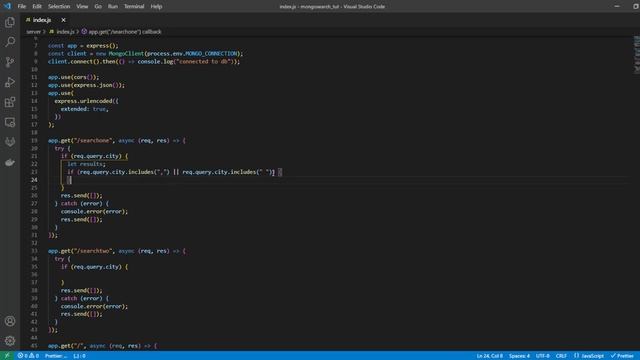Open the Go menu

(98, 6)
